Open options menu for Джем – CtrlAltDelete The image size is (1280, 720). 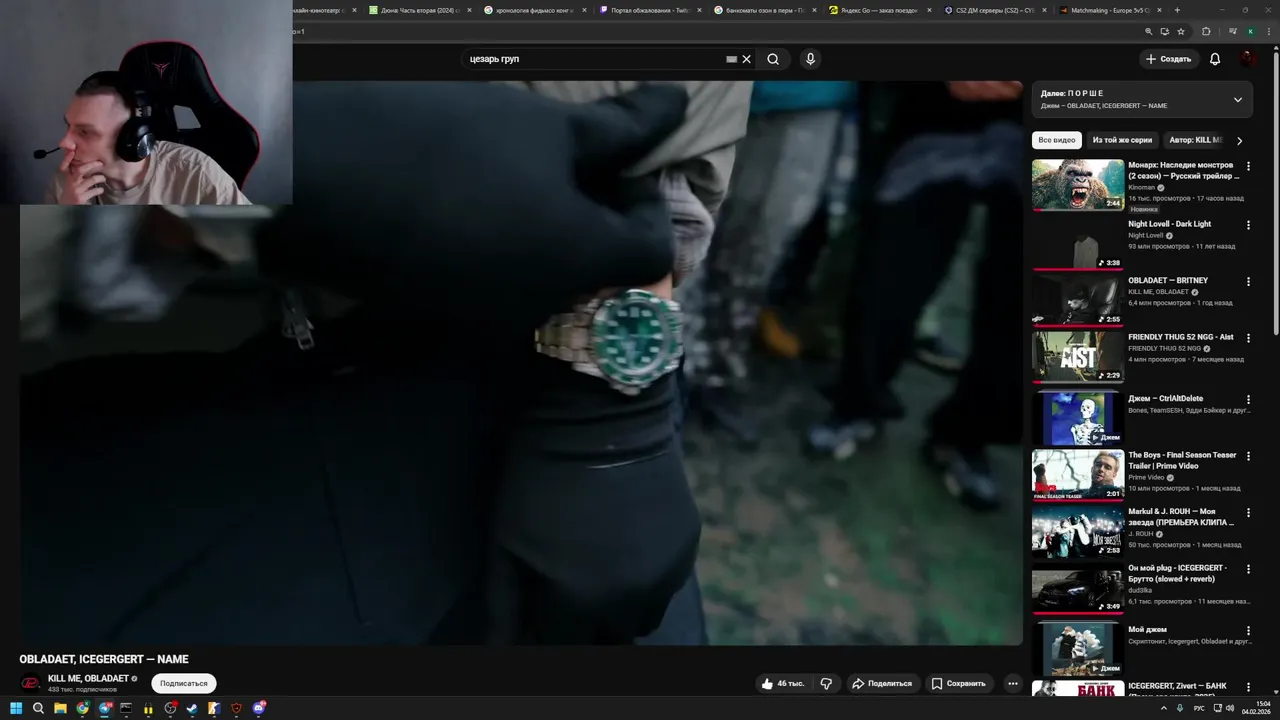[x=1248, y=399]
